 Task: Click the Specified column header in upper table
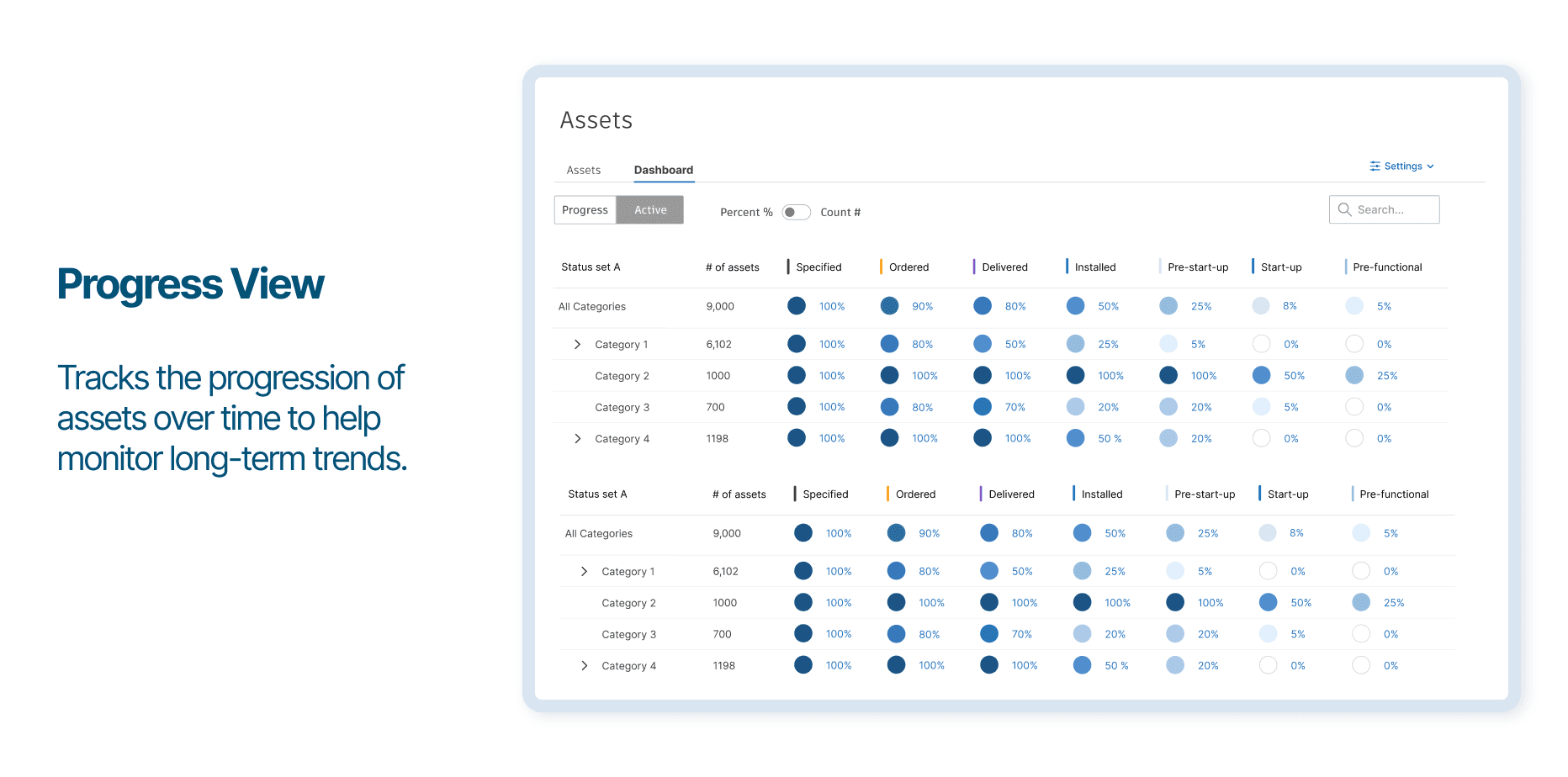point(818,267)
